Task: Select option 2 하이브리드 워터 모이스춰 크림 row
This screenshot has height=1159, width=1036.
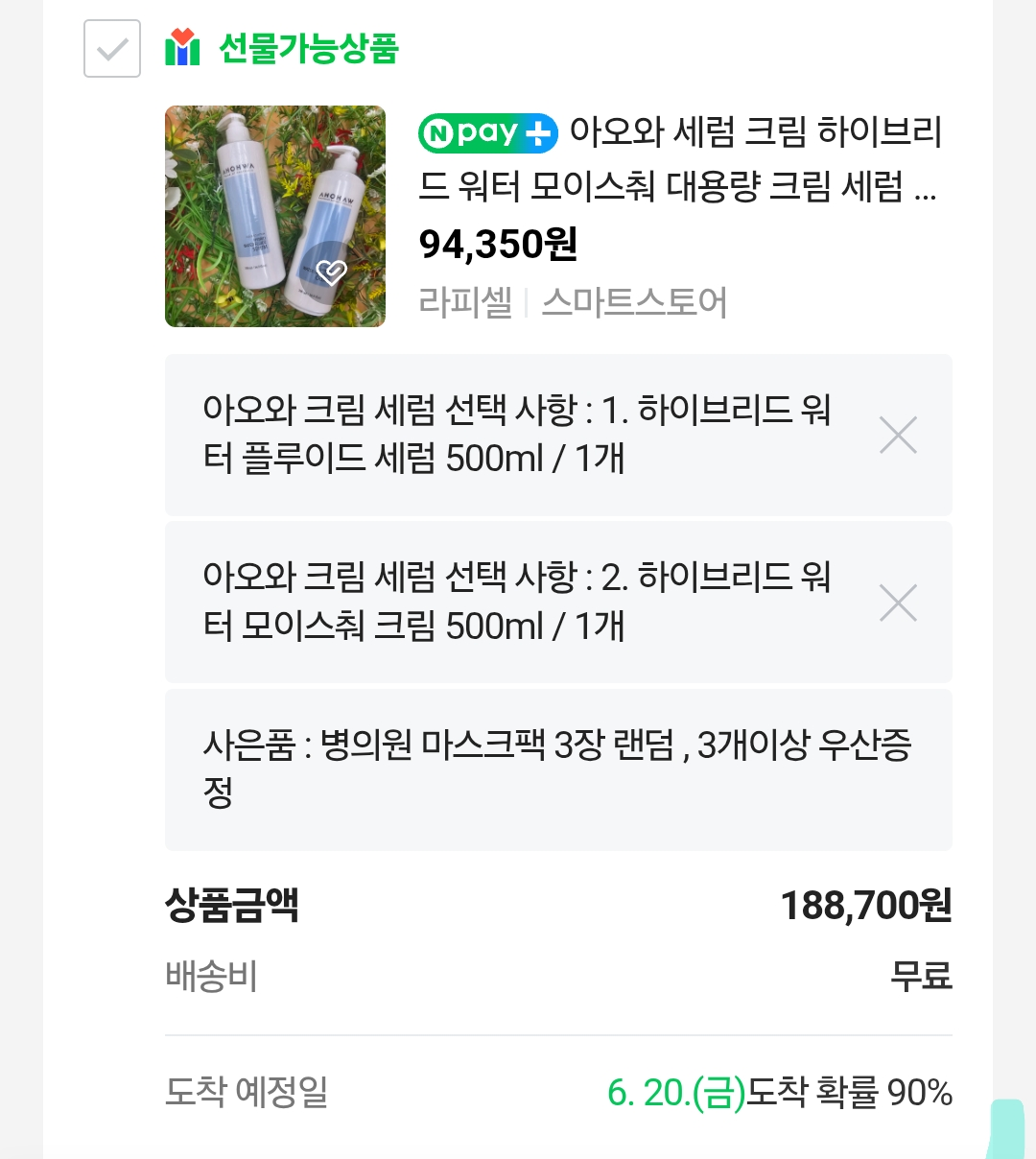Action: tap(558, 603)
